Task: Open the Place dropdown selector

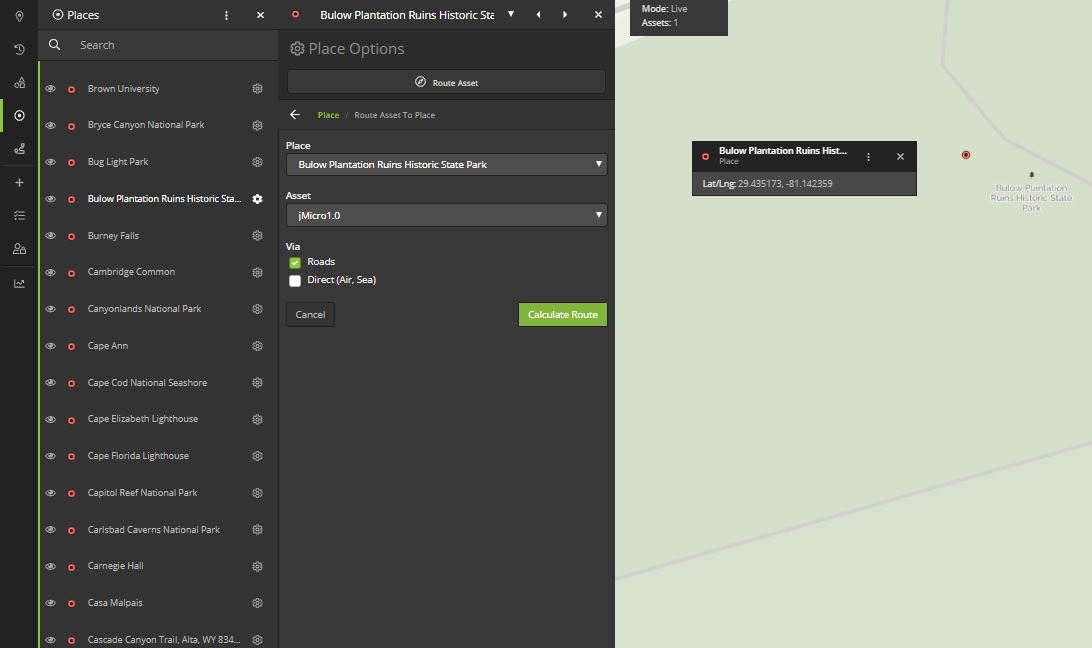Action: tap(446, 164)
